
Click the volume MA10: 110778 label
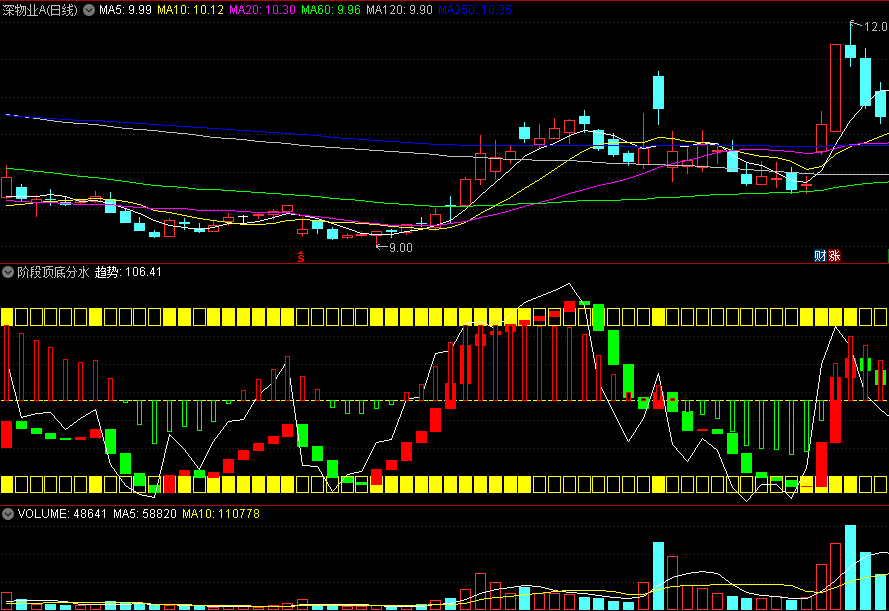coord(221,514)
